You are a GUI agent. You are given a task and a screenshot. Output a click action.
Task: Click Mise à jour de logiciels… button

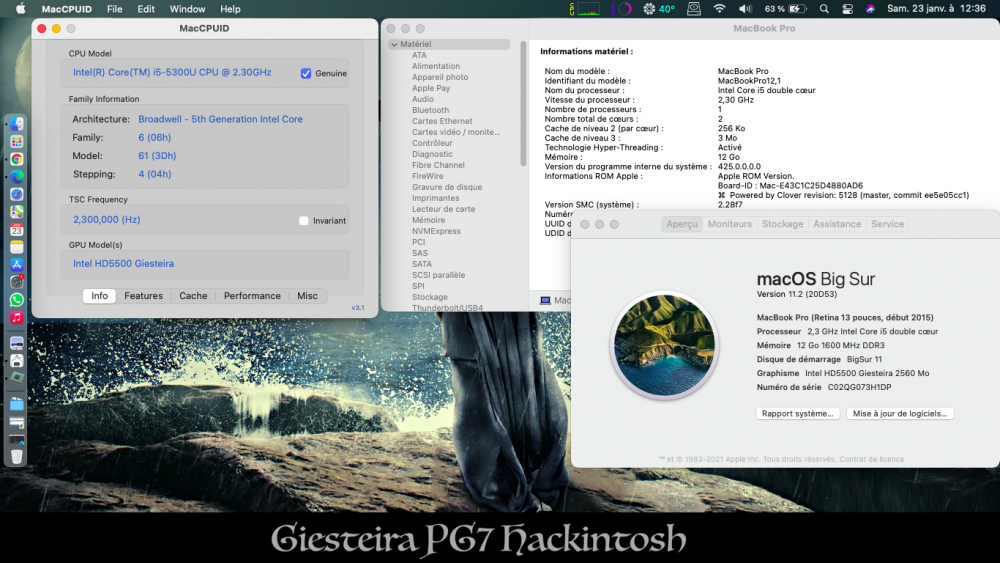click(900, 413)
